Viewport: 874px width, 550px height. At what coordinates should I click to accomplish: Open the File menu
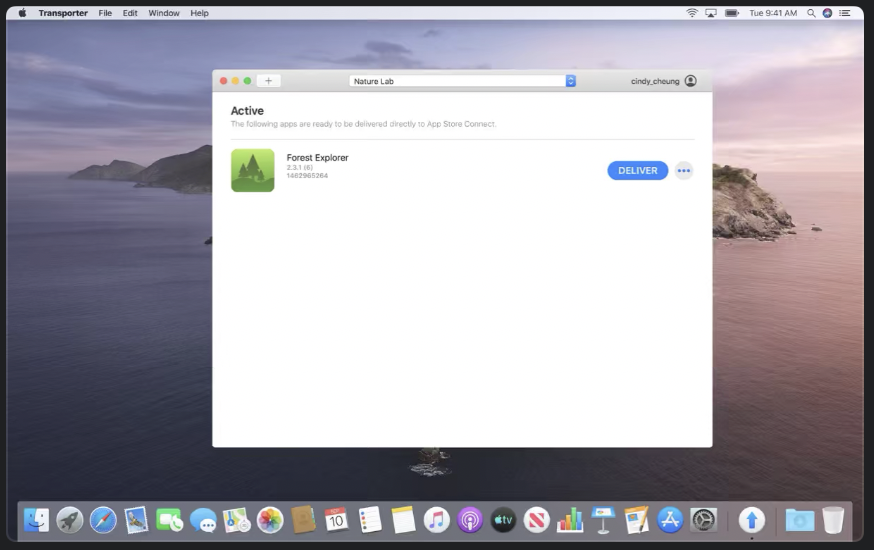coord(105,13)
